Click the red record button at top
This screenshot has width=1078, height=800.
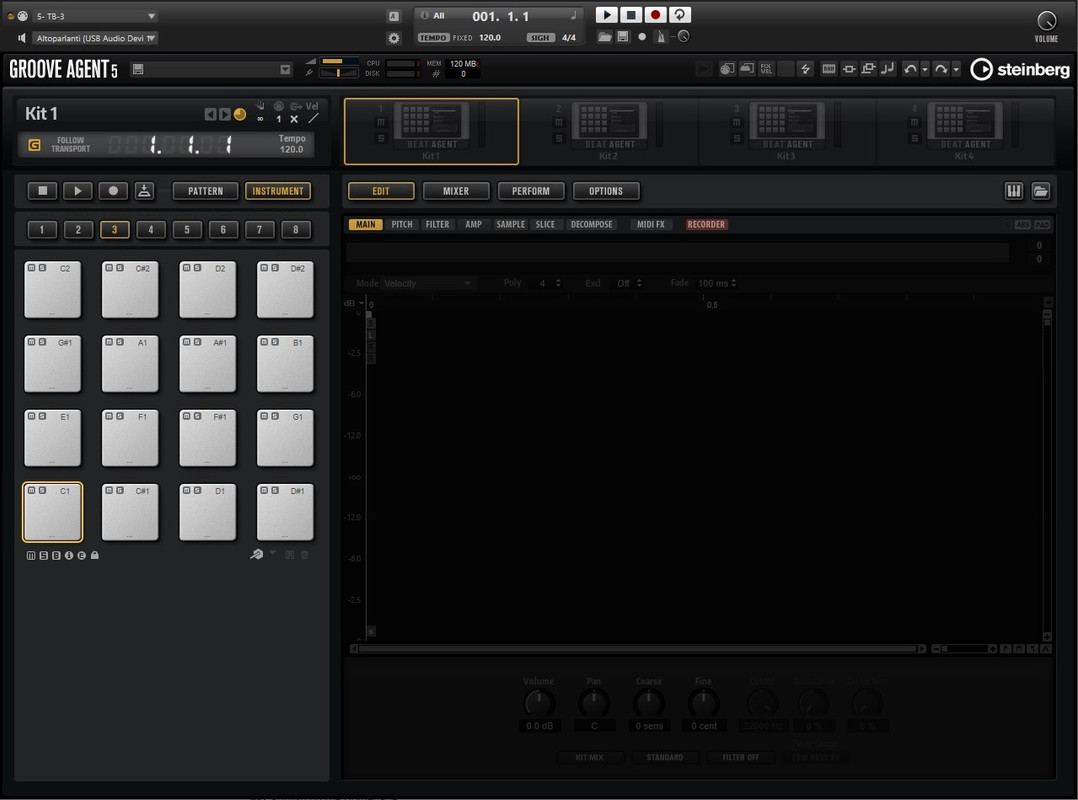coord(655,14)
